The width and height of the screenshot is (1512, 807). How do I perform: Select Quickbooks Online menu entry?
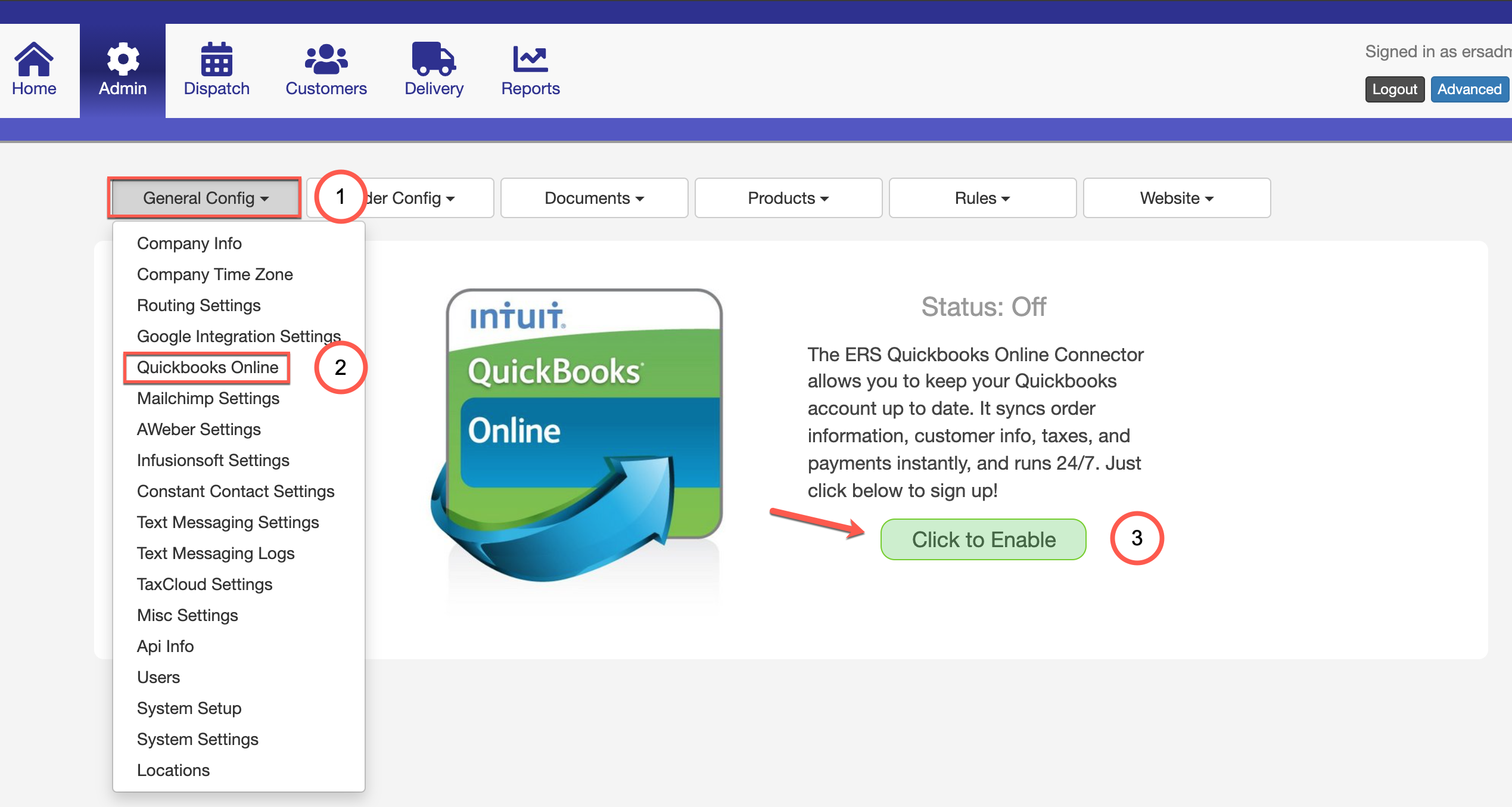207,367
